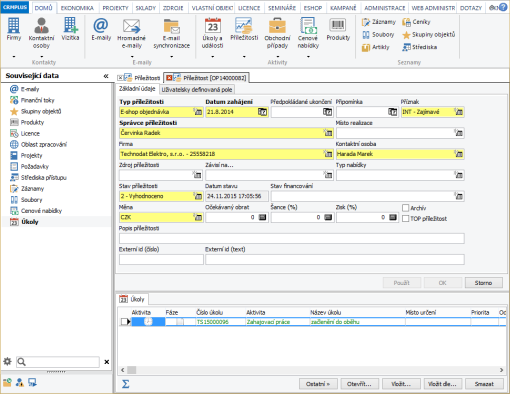This screenshot has height=394, width=510.
Task: Select Oblast zpracování in sidebar
Action: click(x=38, y=145)
